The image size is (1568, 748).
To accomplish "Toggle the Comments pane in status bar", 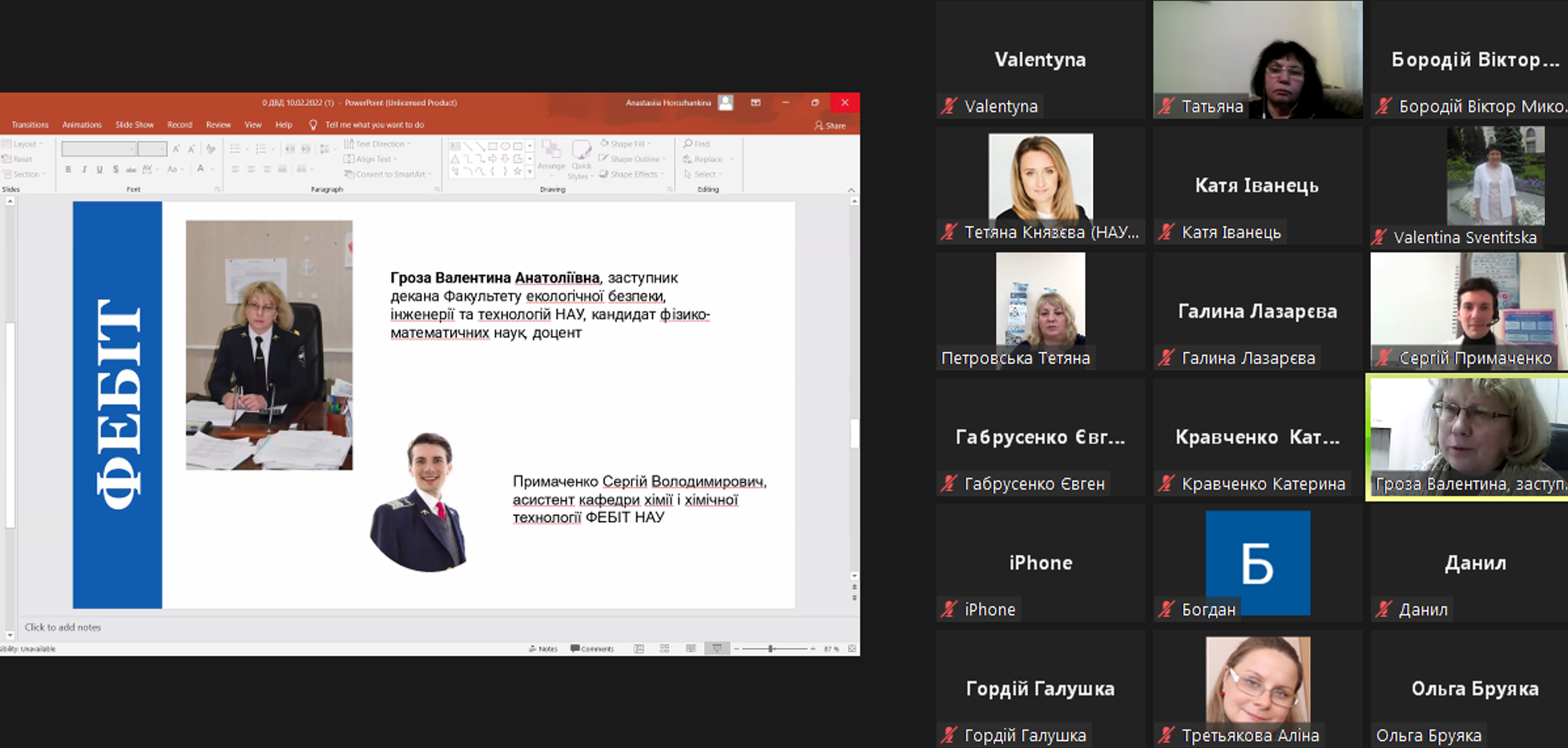I will click(x=592, y=649).
